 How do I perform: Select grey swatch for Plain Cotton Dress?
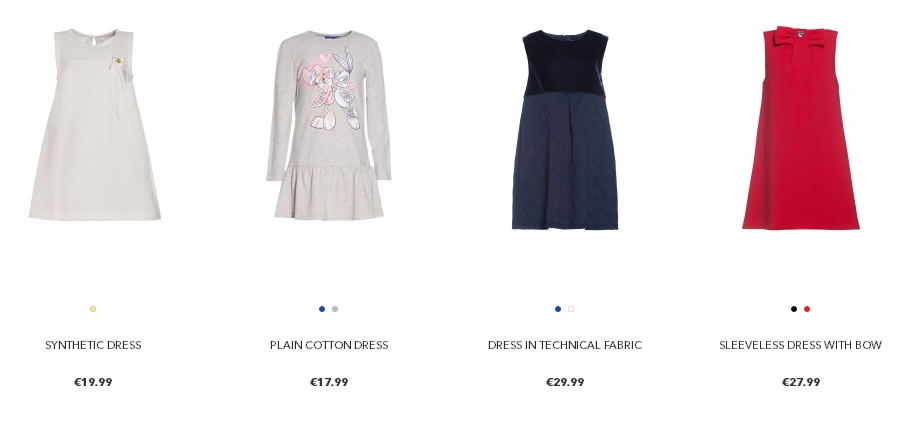tap(335, 309)
